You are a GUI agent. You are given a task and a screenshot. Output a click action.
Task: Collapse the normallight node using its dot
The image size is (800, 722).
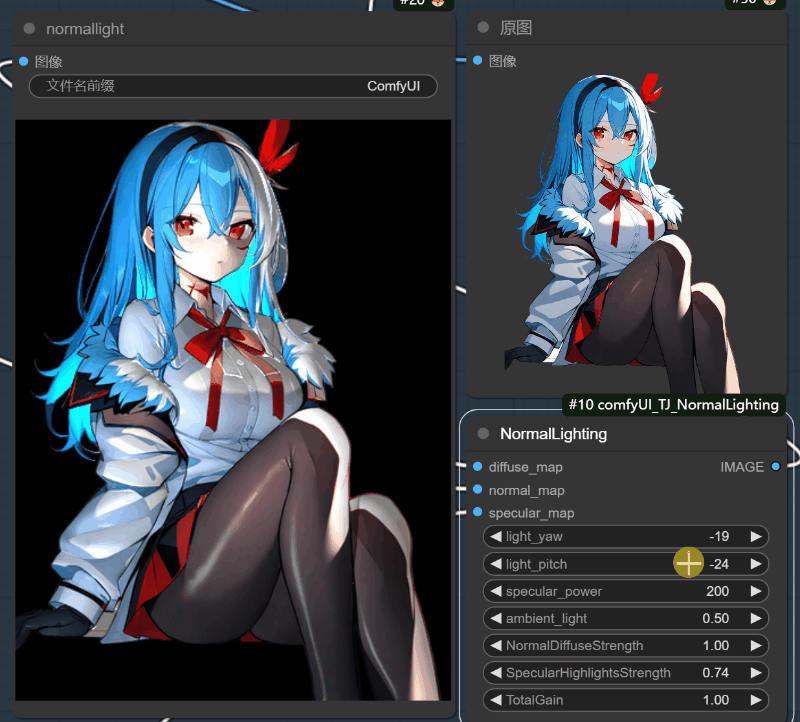coord(29,29)
